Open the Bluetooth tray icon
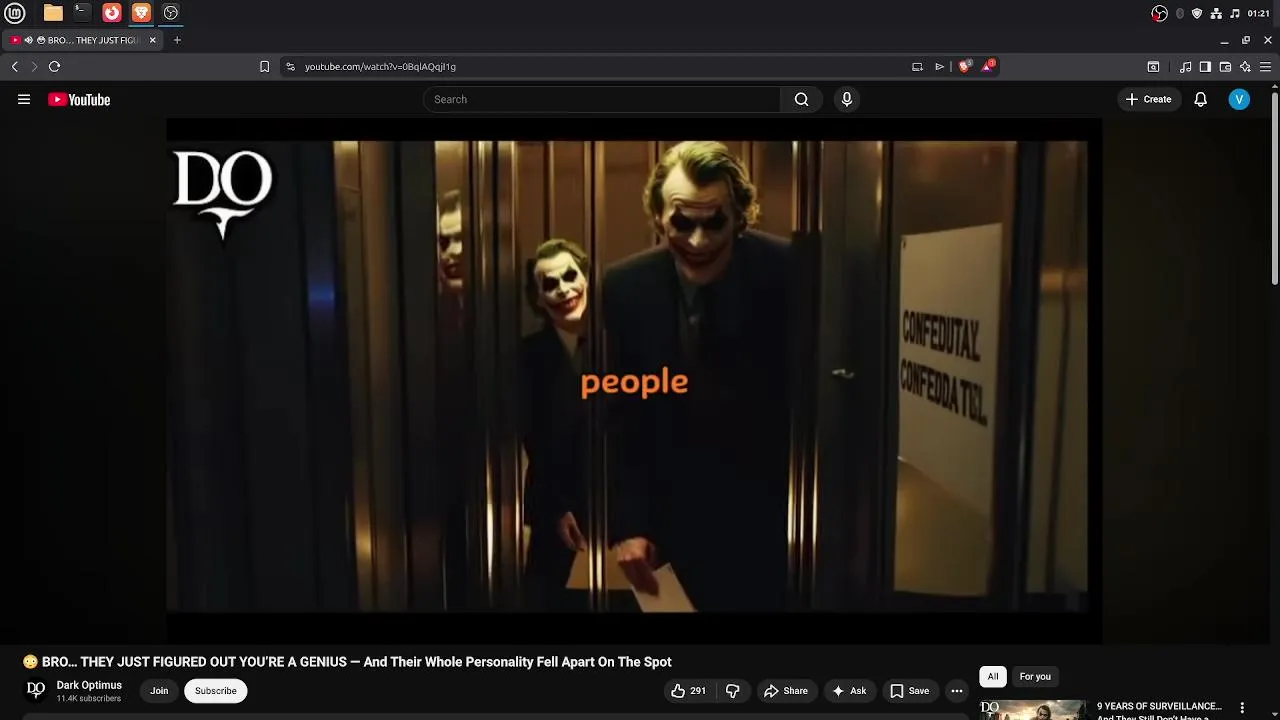1280x720 pixels. (1180, 13)
